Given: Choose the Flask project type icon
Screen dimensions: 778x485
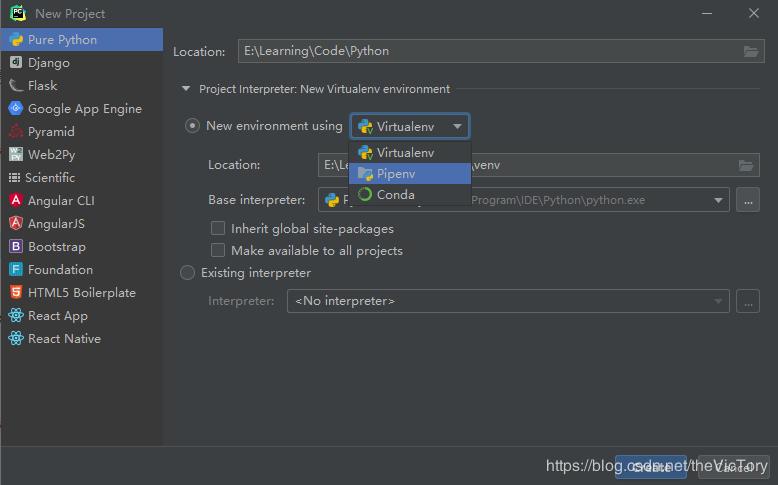Looking at the screenshot, I should pos(16,86).
